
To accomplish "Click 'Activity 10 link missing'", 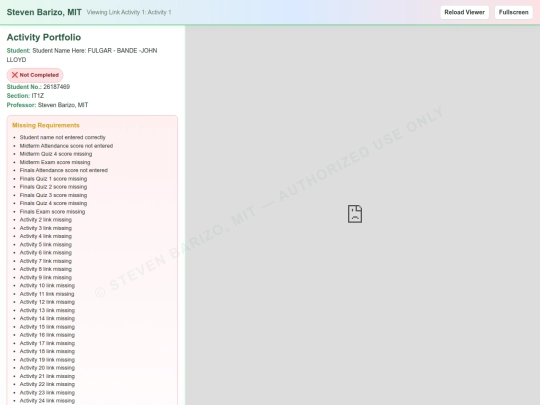I will click(47, 285).
